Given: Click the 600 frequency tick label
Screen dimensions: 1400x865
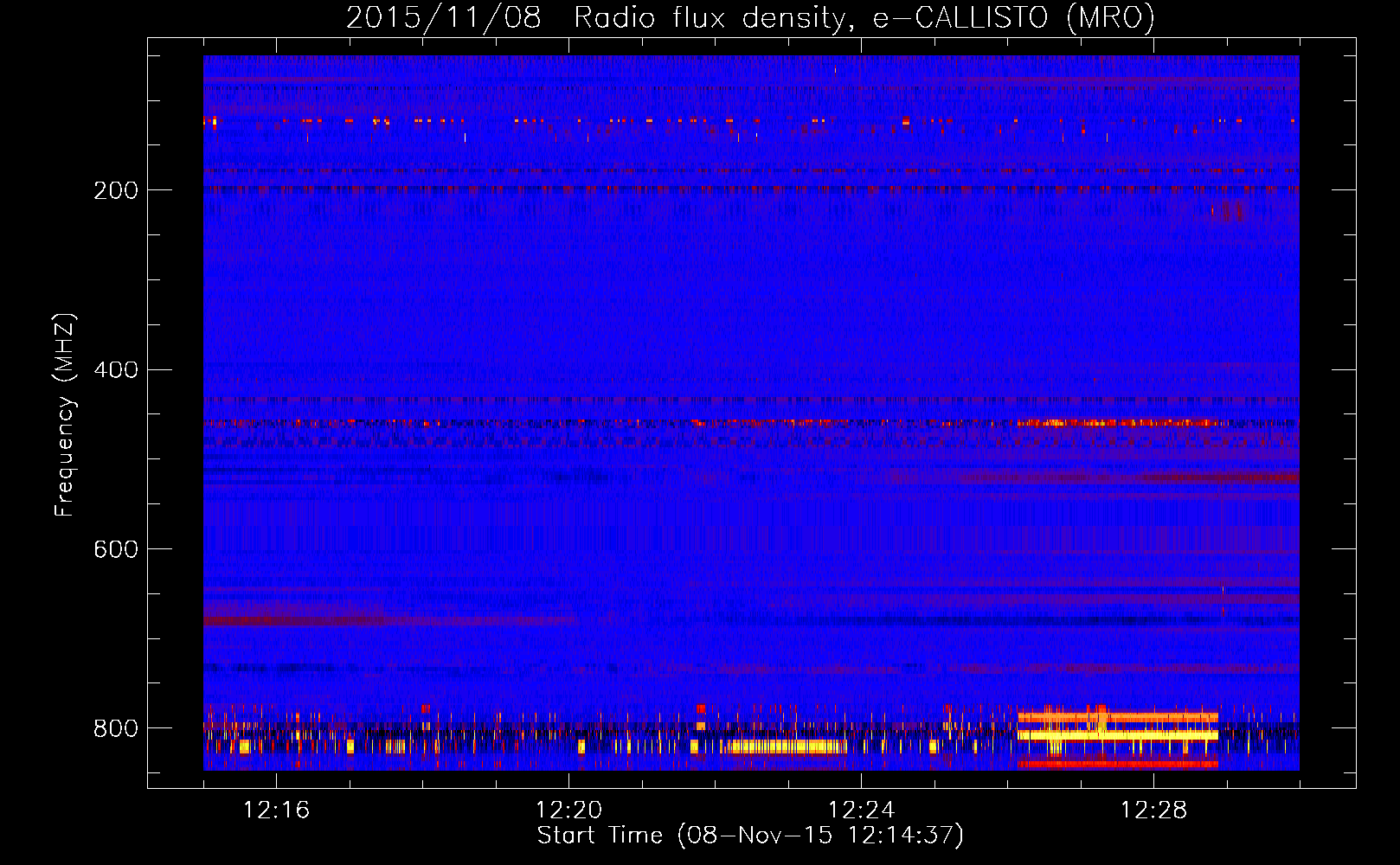Looking at the screenshot, I should (x=115, y=549).
